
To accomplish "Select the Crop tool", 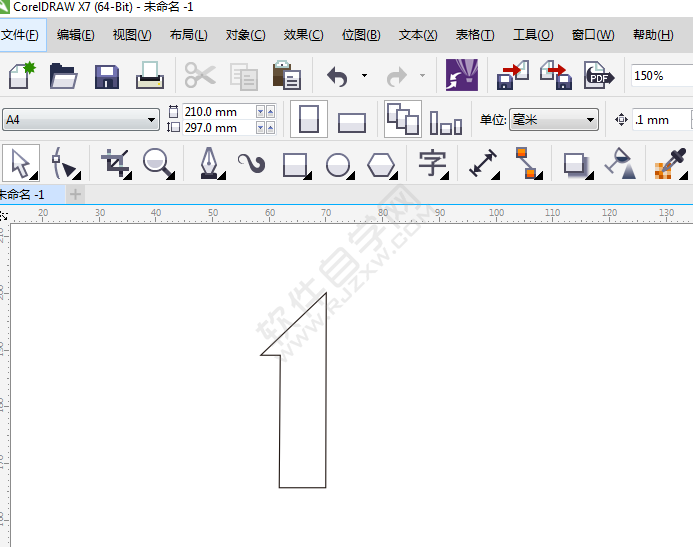I will [116, 162].
